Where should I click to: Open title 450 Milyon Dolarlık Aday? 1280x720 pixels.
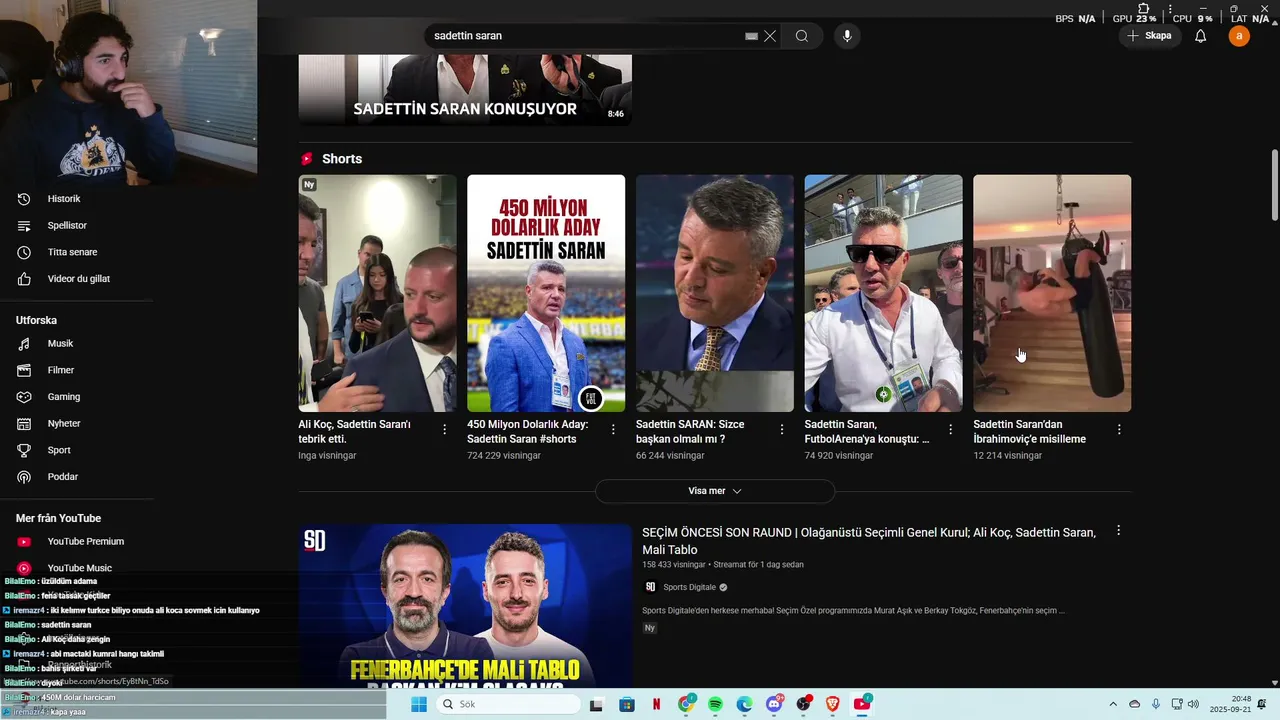(x=528, y=431)
